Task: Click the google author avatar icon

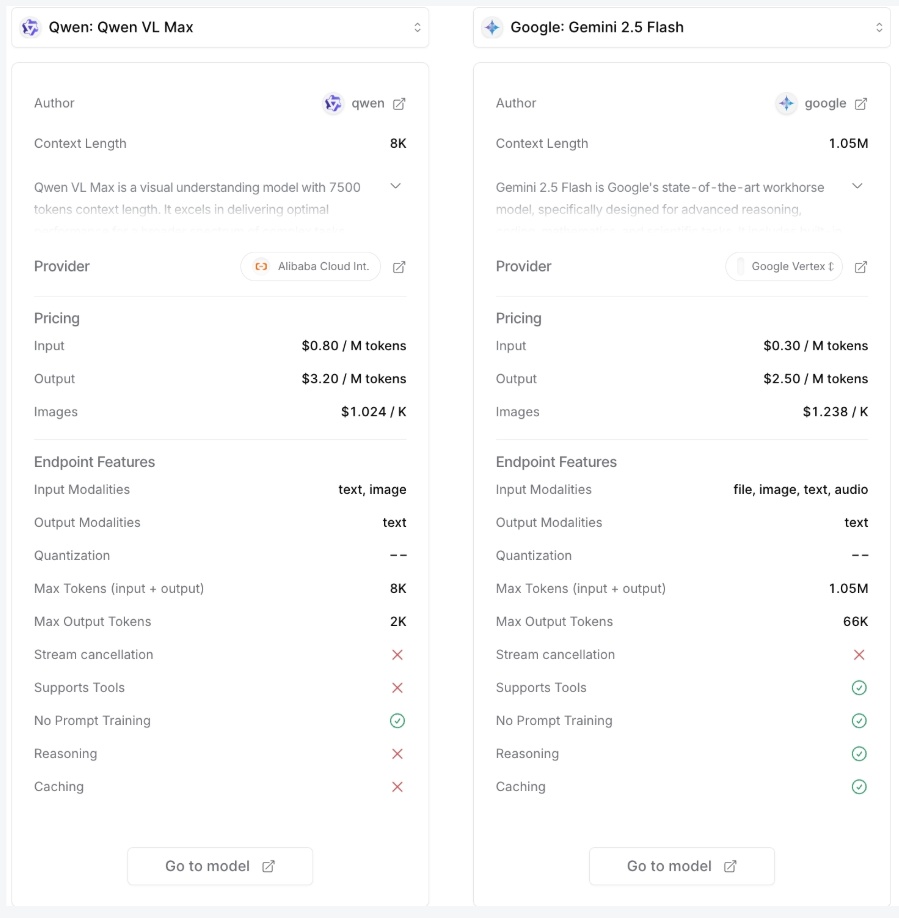Action: (786, 104)
